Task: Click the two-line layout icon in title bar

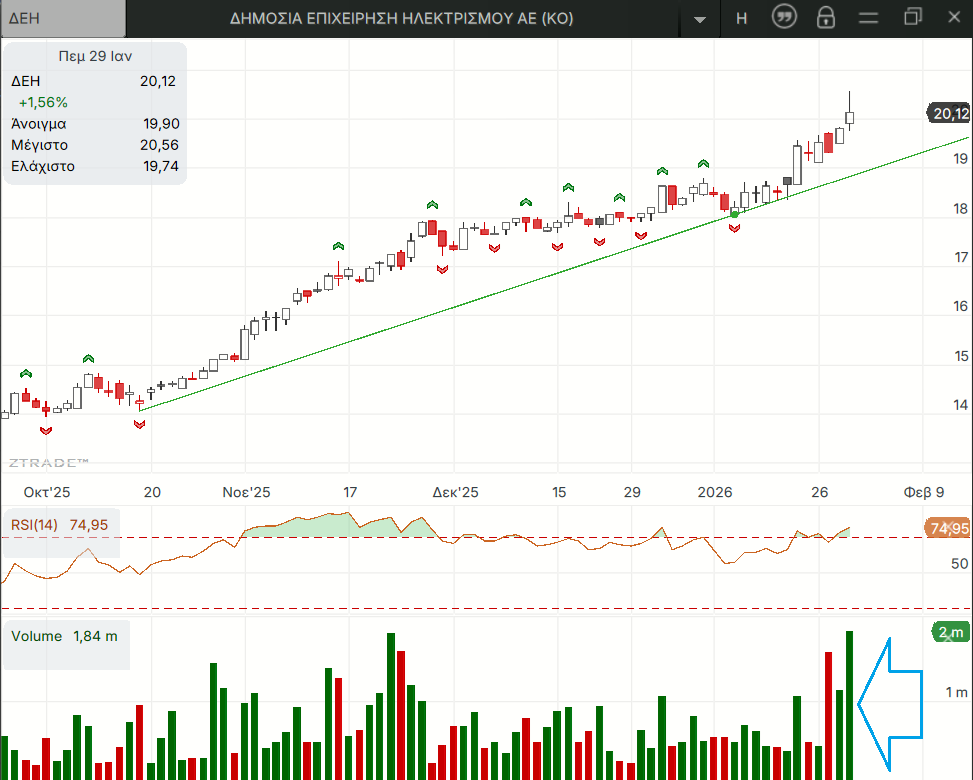Action: [x=868, y=18]
